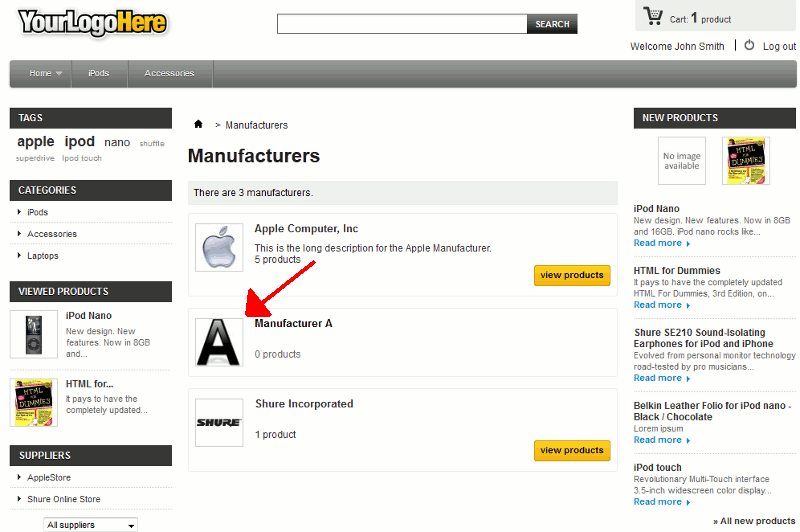Open the shopping cart icon
The height and width of the screenshot is (532, 800).
pyautogui.click(x=653, y=16)
